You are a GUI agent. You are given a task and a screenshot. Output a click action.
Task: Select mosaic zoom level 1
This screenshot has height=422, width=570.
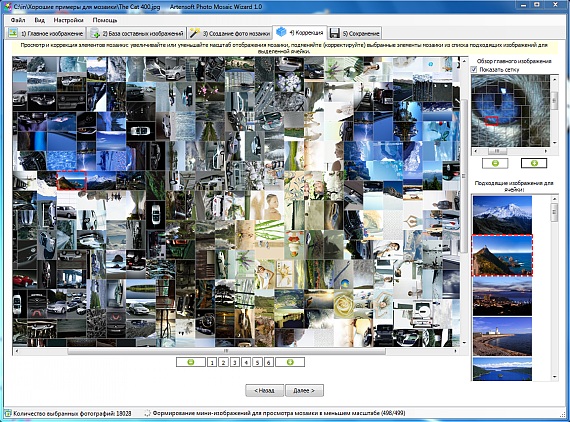click(212, 362)
